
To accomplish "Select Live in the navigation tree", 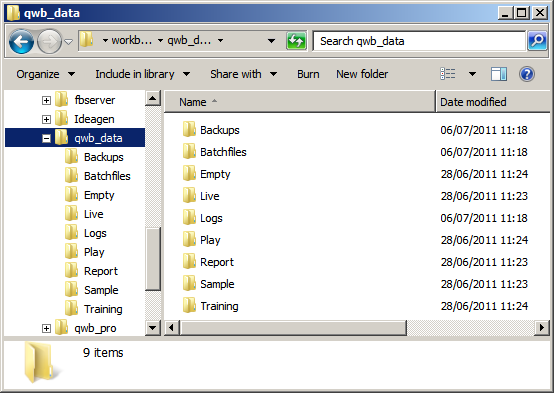I will [93, 214].
